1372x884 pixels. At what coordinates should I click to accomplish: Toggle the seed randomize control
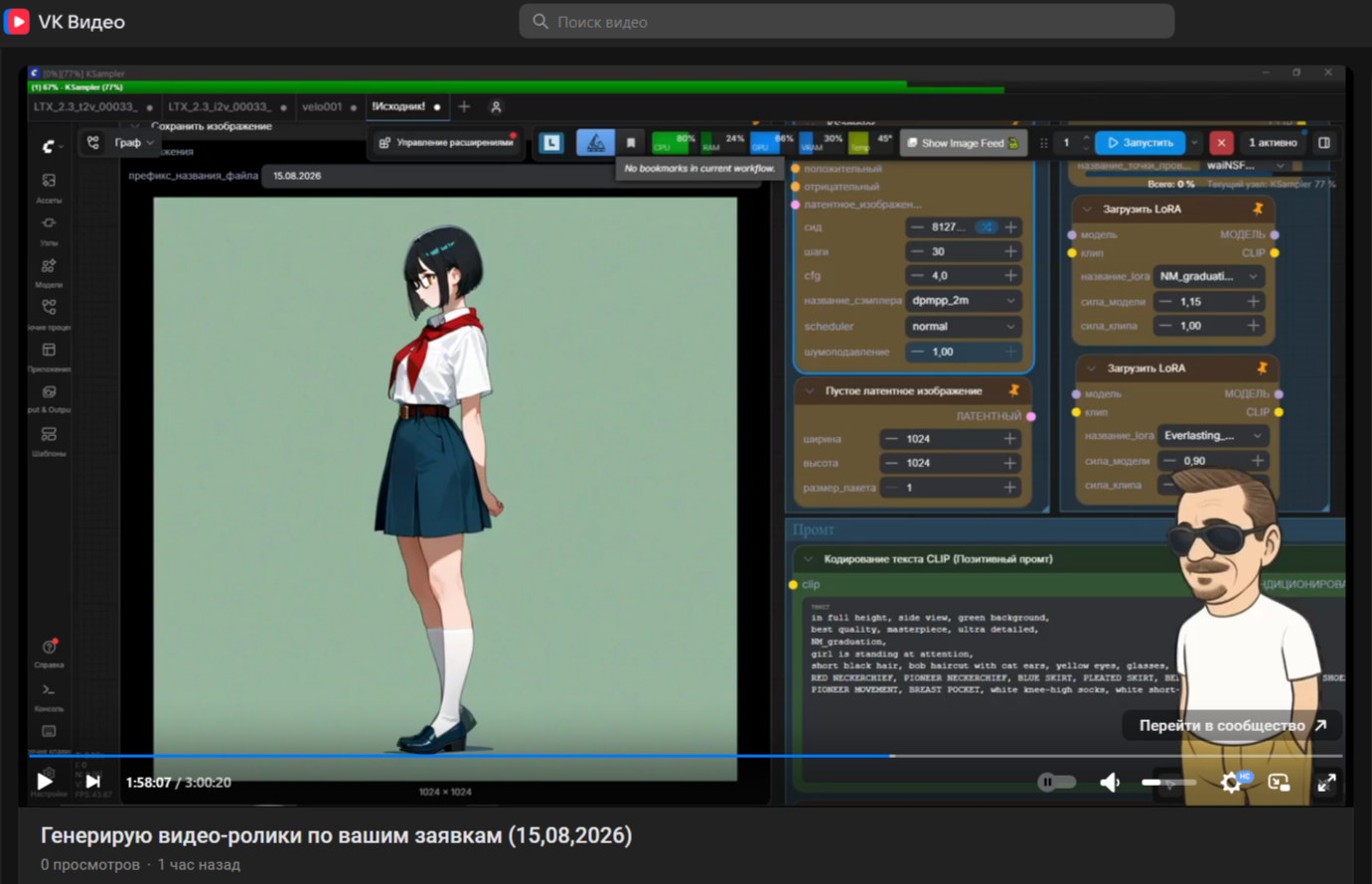click(x=986, y=227)
